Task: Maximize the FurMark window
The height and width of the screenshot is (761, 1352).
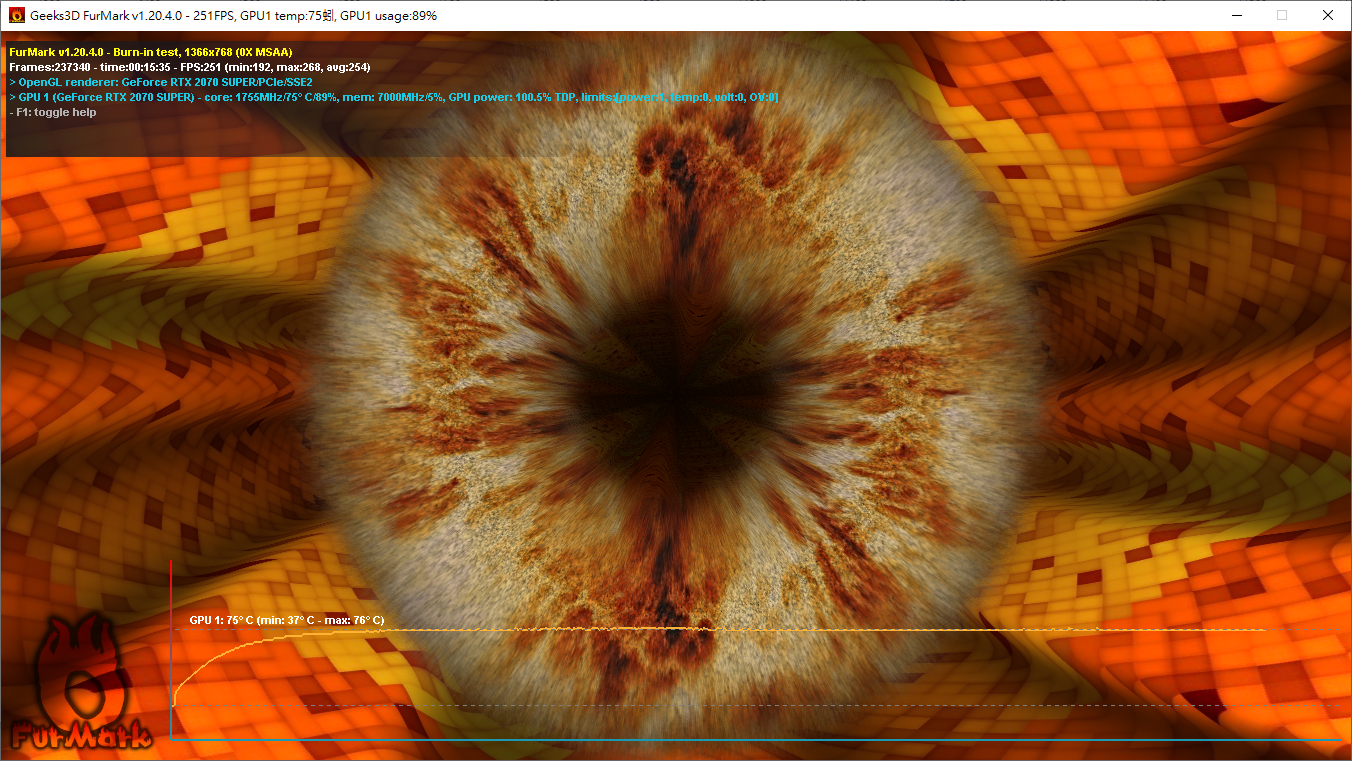Action: (1282, 16)
